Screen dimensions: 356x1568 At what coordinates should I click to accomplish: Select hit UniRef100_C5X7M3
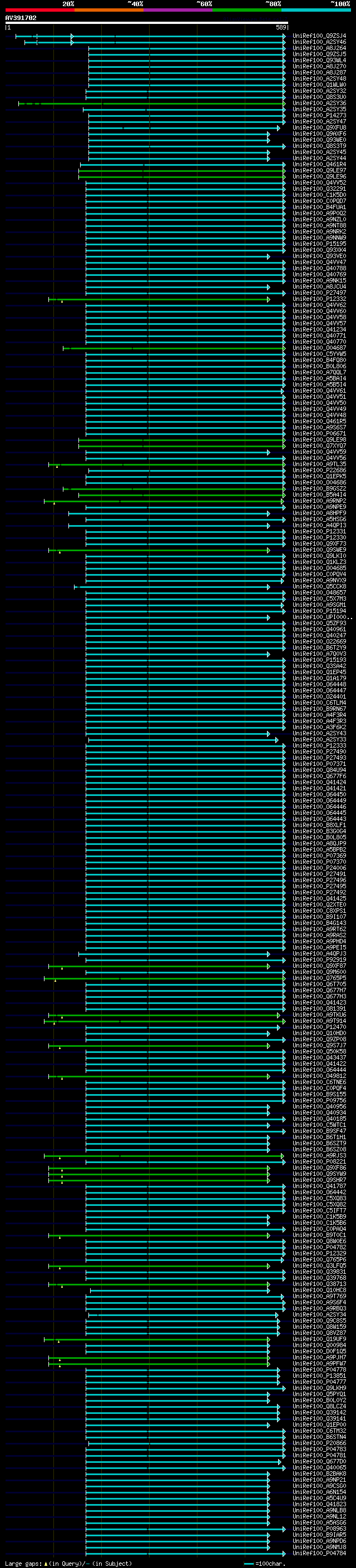[x=319, y=599]
